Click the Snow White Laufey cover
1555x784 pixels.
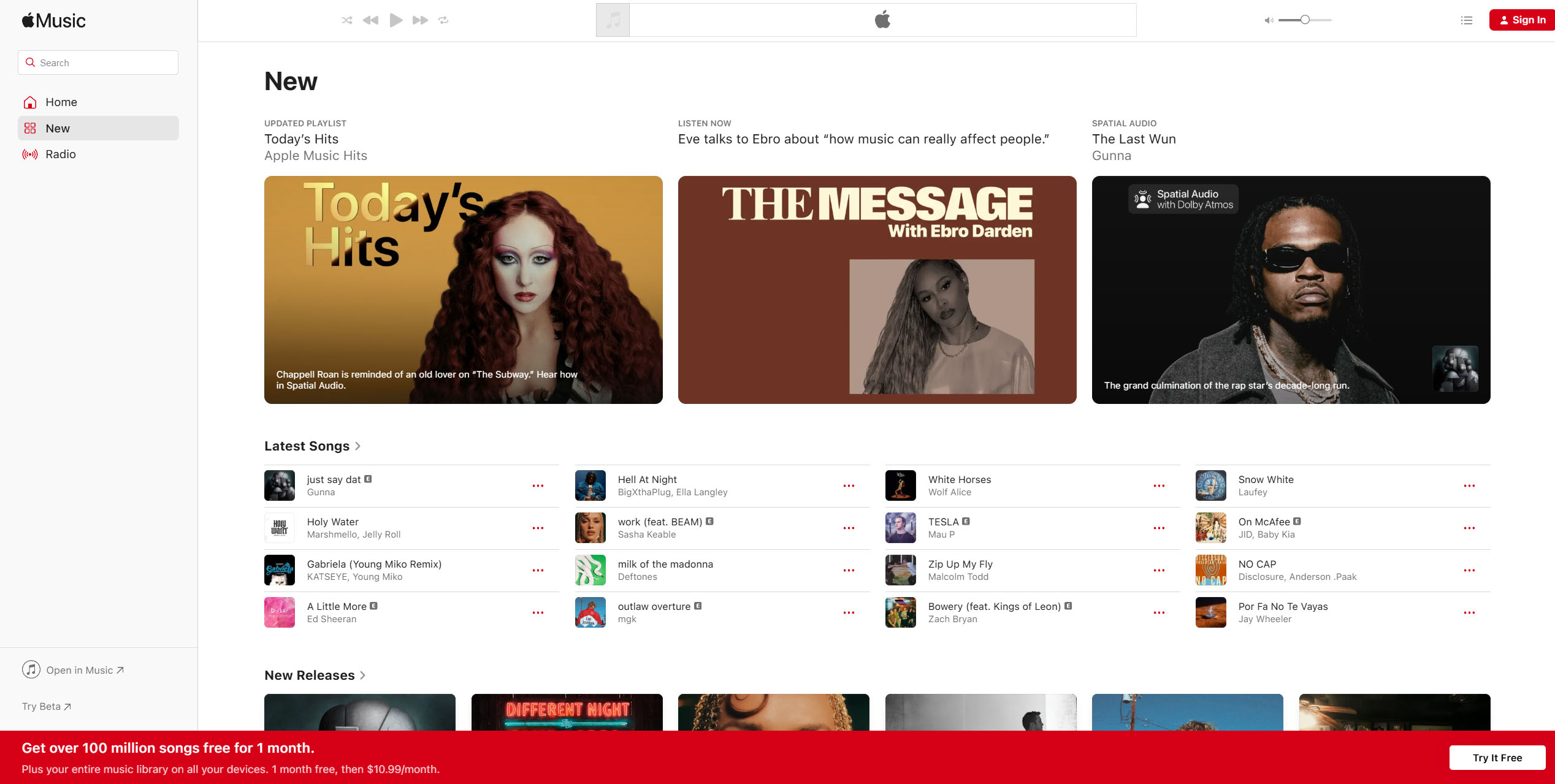pyautogui.click(x=1211, y=485)
